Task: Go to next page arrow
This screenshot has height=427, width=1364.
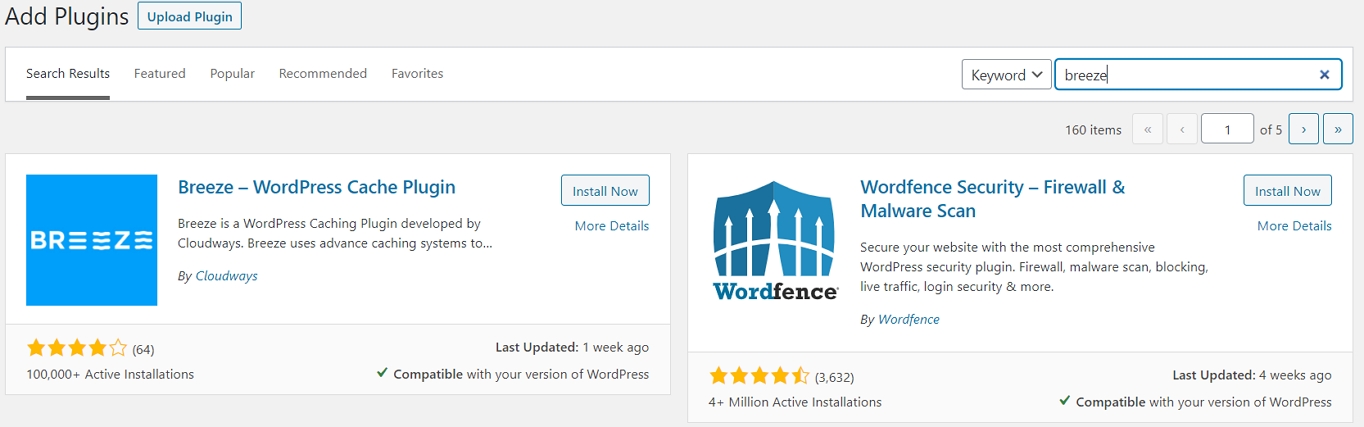Action: pyautogui.click(x=1303, y=129)
